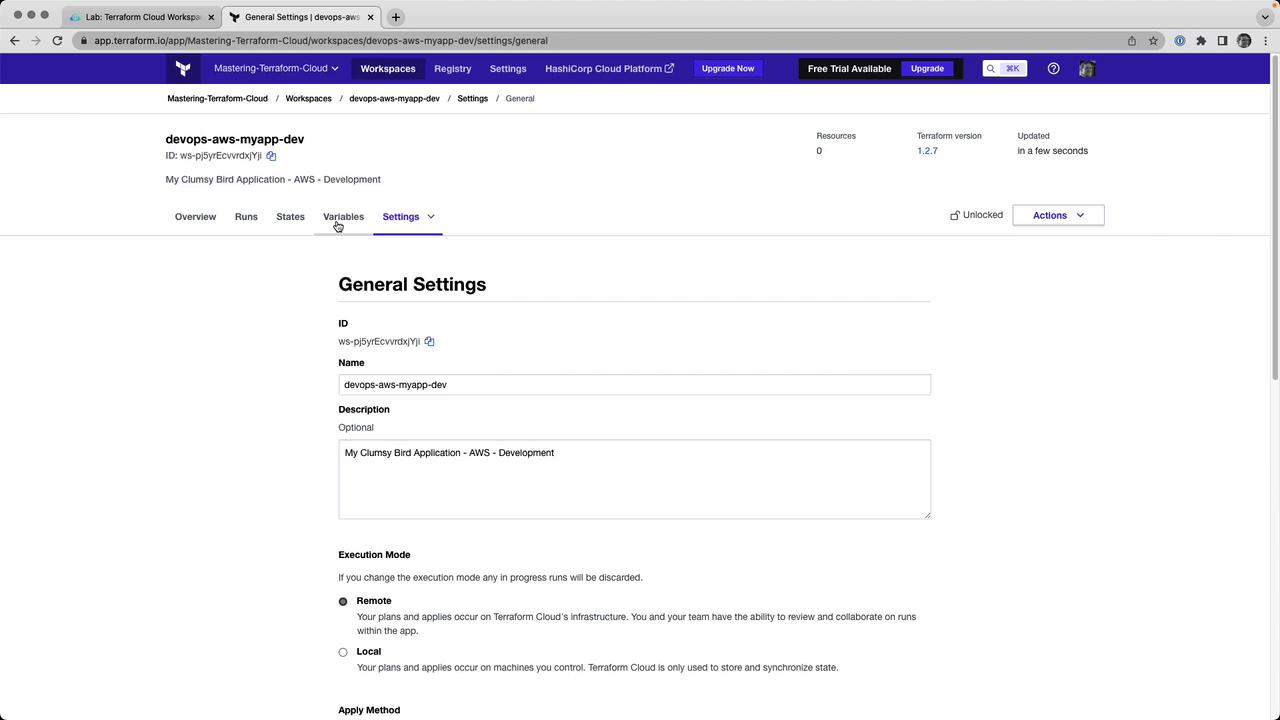The width and height of the screenshot is (1280, 720).
Task: Close the General Settings browser tab
Action: coord(372,17)
